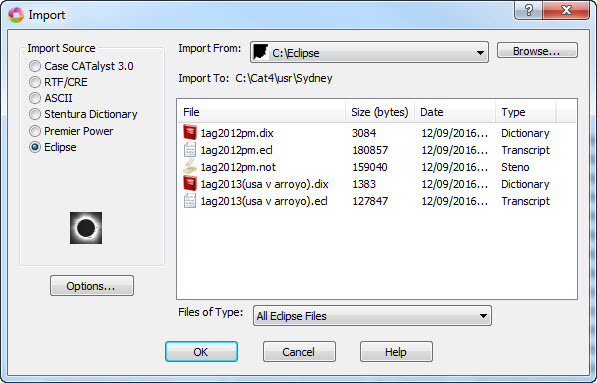
Task: Sort by the Size (bytes) column header
Action: [x=380, y=112]
